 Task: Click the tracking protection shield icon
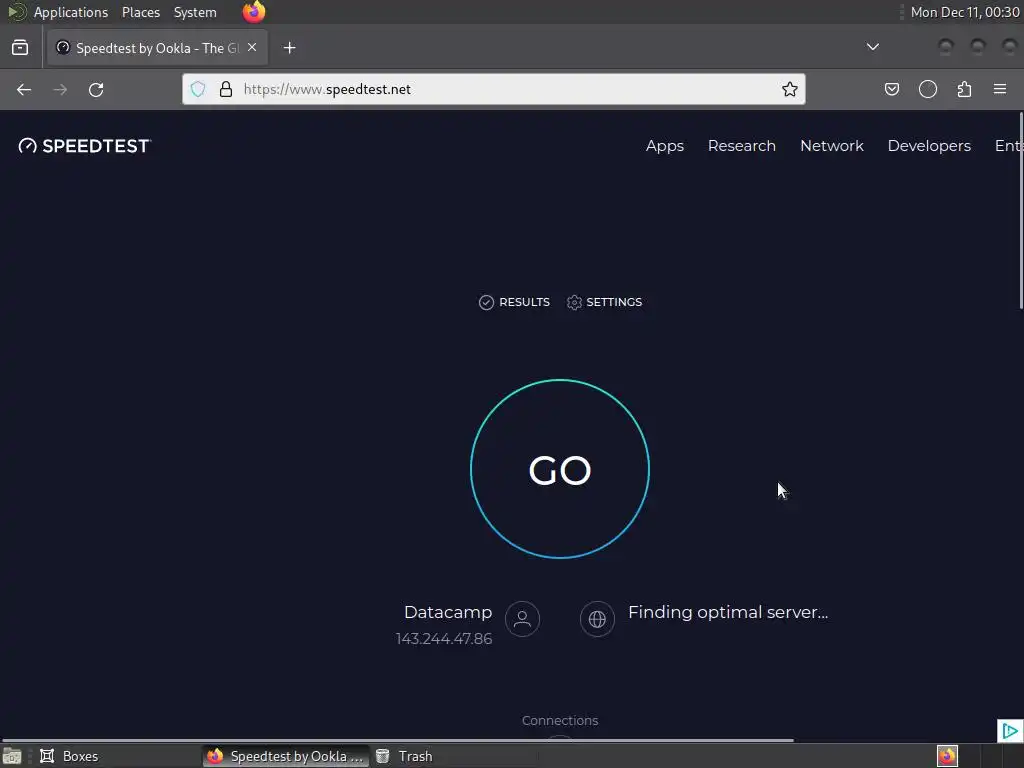(x=198, y=89)
